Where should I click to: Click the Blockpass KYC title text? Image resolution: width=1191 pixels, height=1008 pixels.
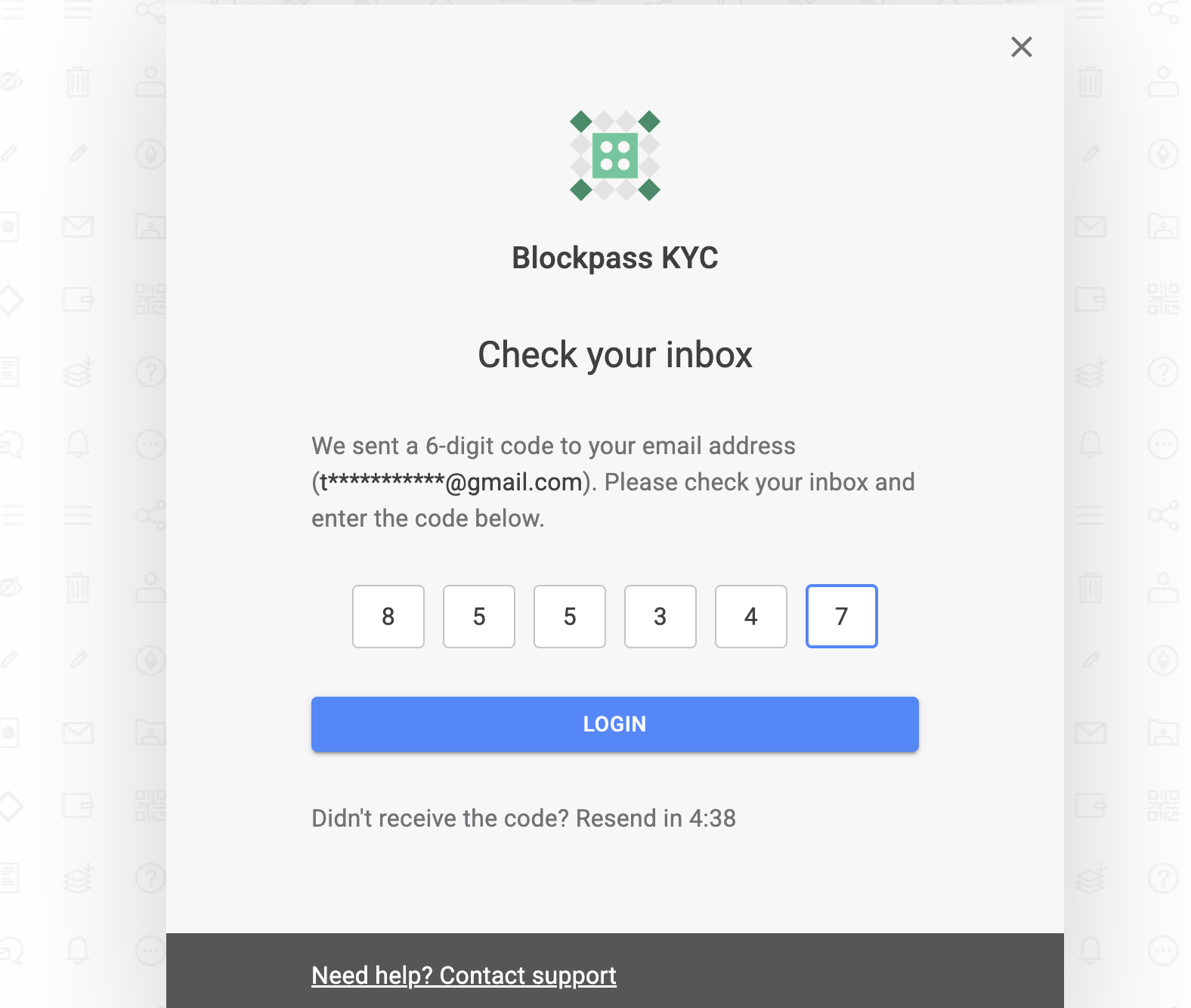point(615,258)
